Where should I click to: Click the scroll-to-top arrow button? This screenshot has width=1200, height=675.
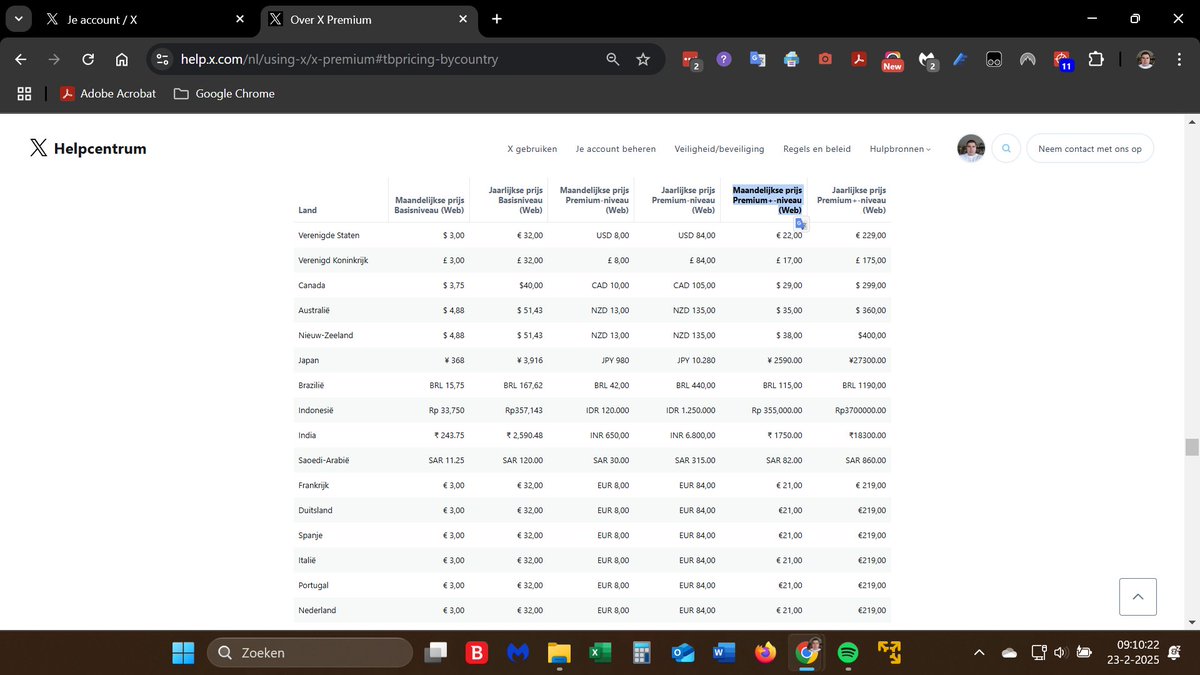pos(1138,597)
